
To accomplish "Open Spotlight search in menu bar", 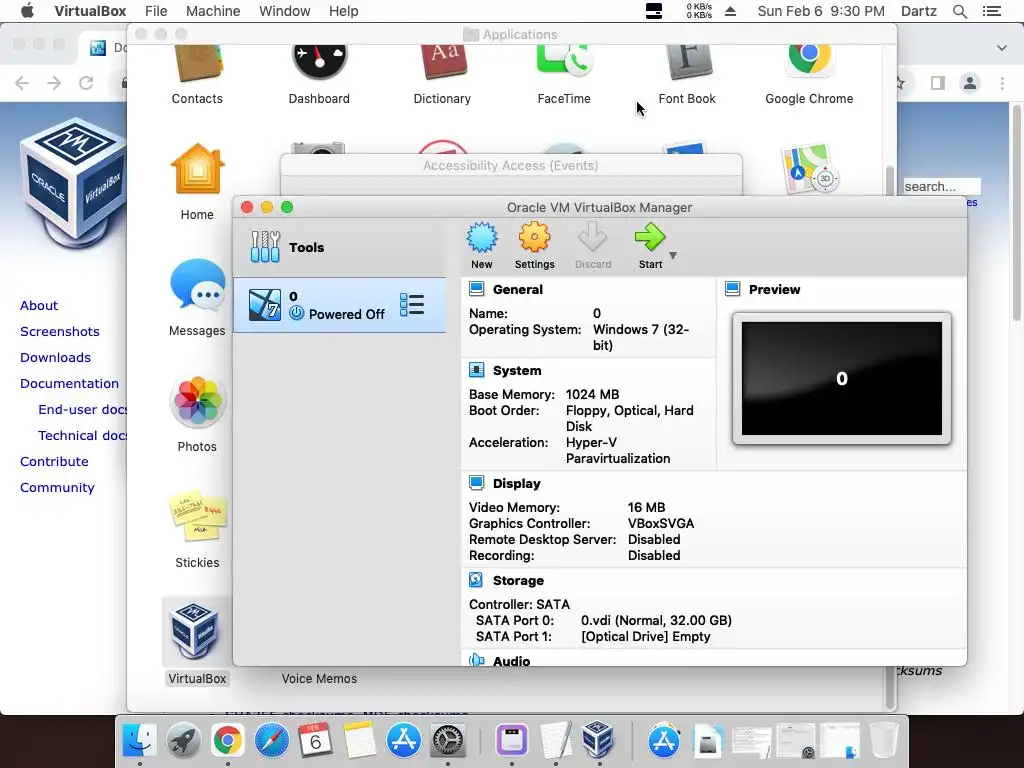I will [959, 11].
